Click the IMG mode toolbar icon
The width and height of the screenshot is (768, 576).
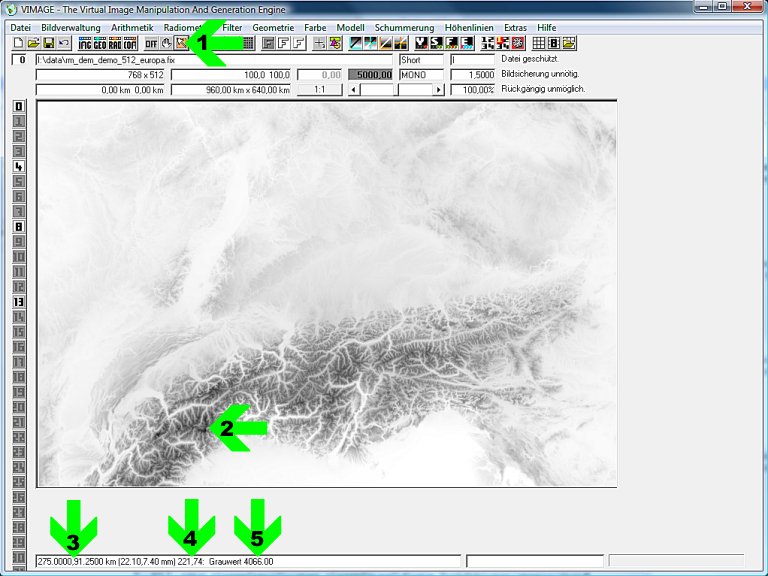coord(85,43)
